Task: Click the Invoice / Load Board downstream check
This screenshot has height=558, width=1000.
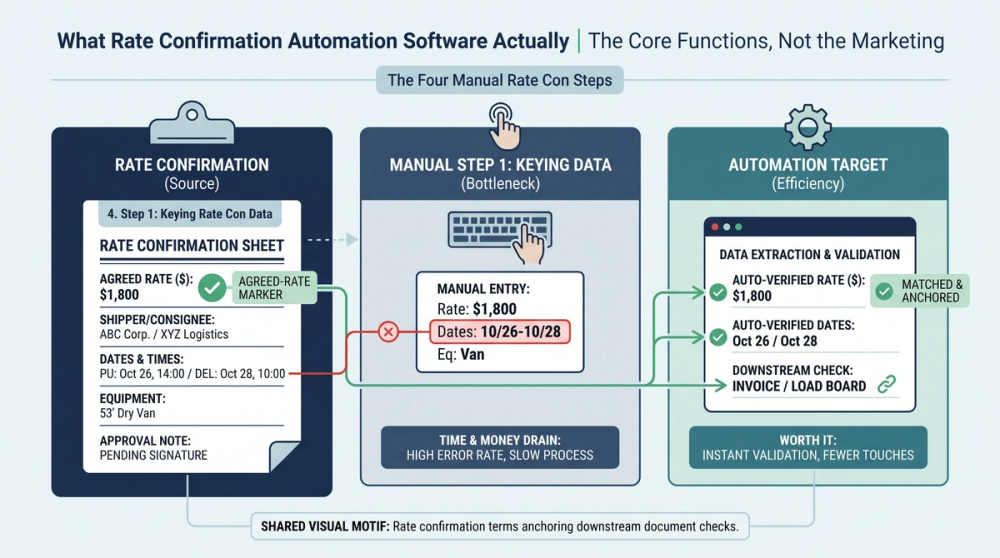Action: pyautogui.click(x=799, y=386)
